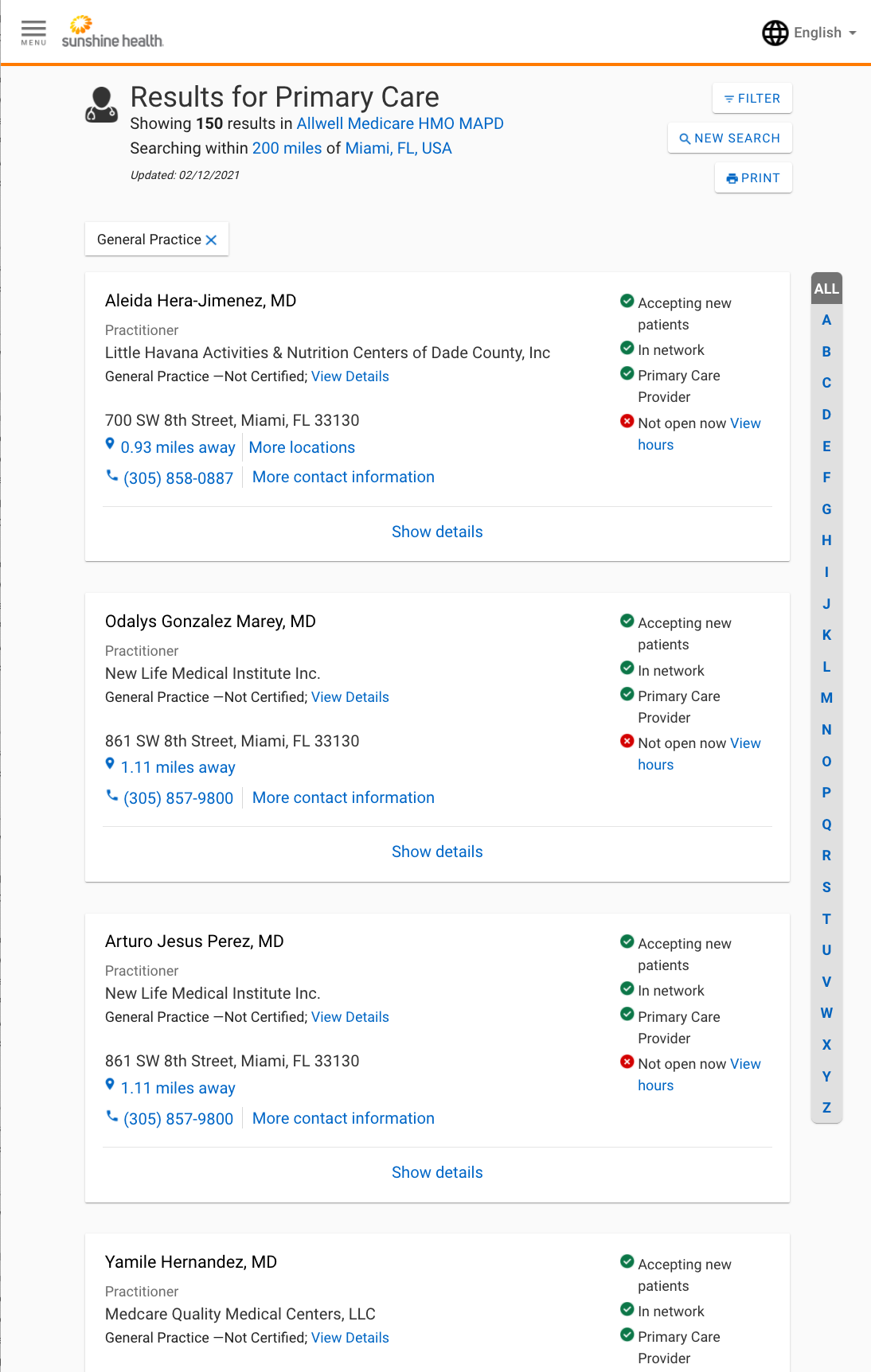
Task: Filter providers by letter C
Action: 826,383
